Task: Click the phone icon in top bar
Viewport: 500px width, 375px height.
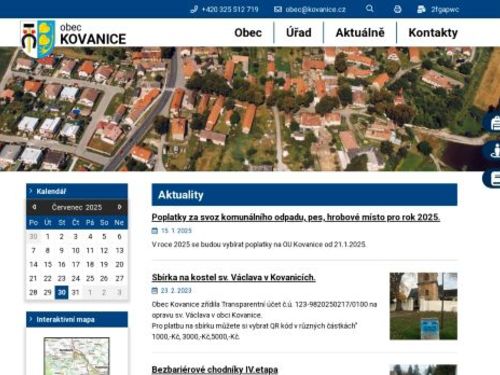Action: pos(194,9)
